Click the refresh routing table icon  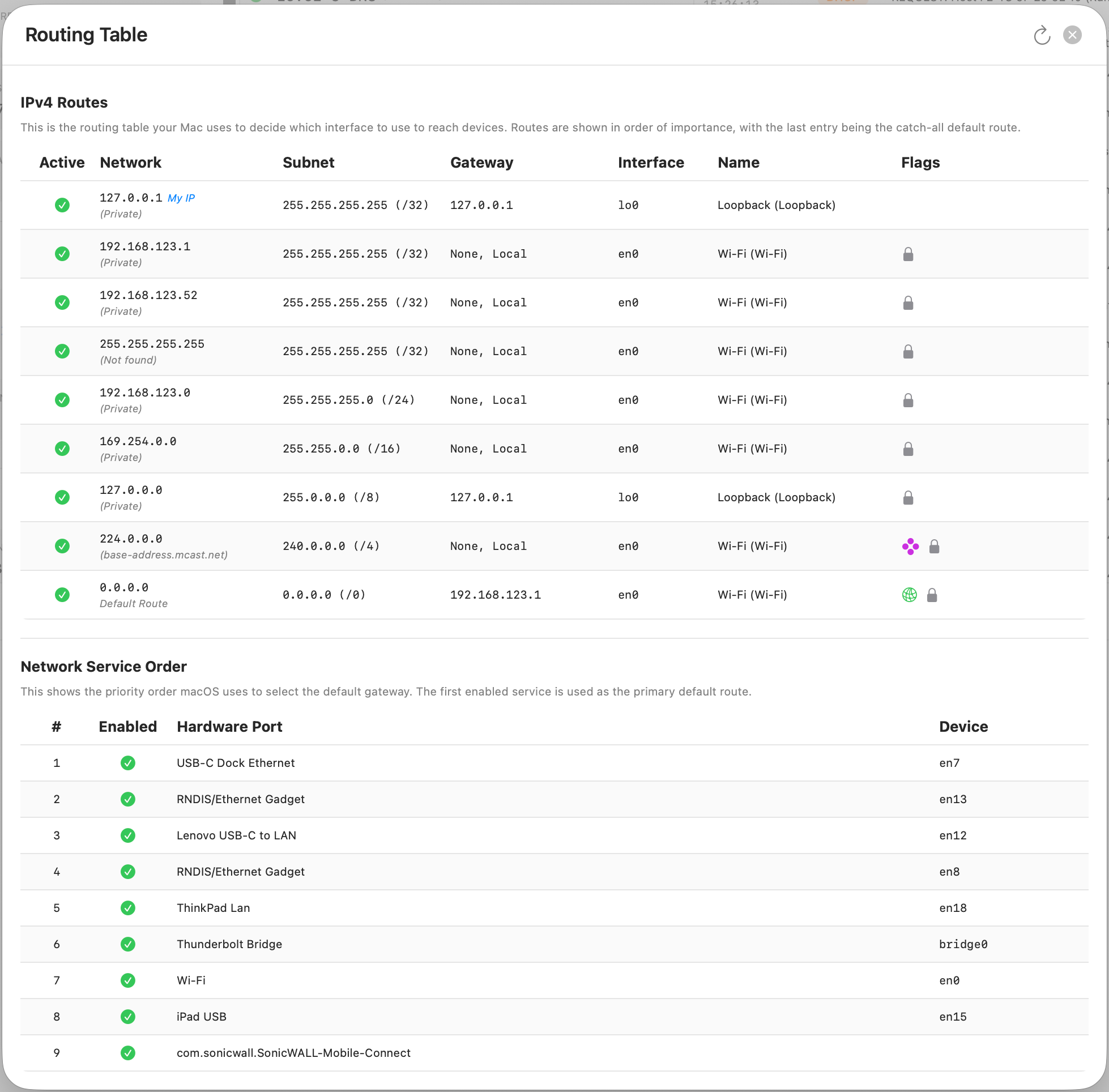pyautogui.click(x=1042, y=36)
